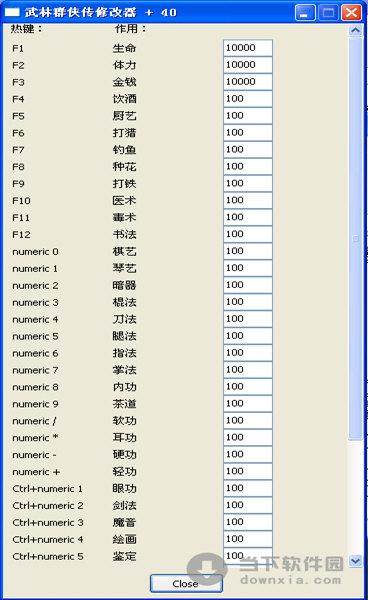Click the 生命 value field for F1
This screenshot has height=600, width=368.
pos(248,48)
